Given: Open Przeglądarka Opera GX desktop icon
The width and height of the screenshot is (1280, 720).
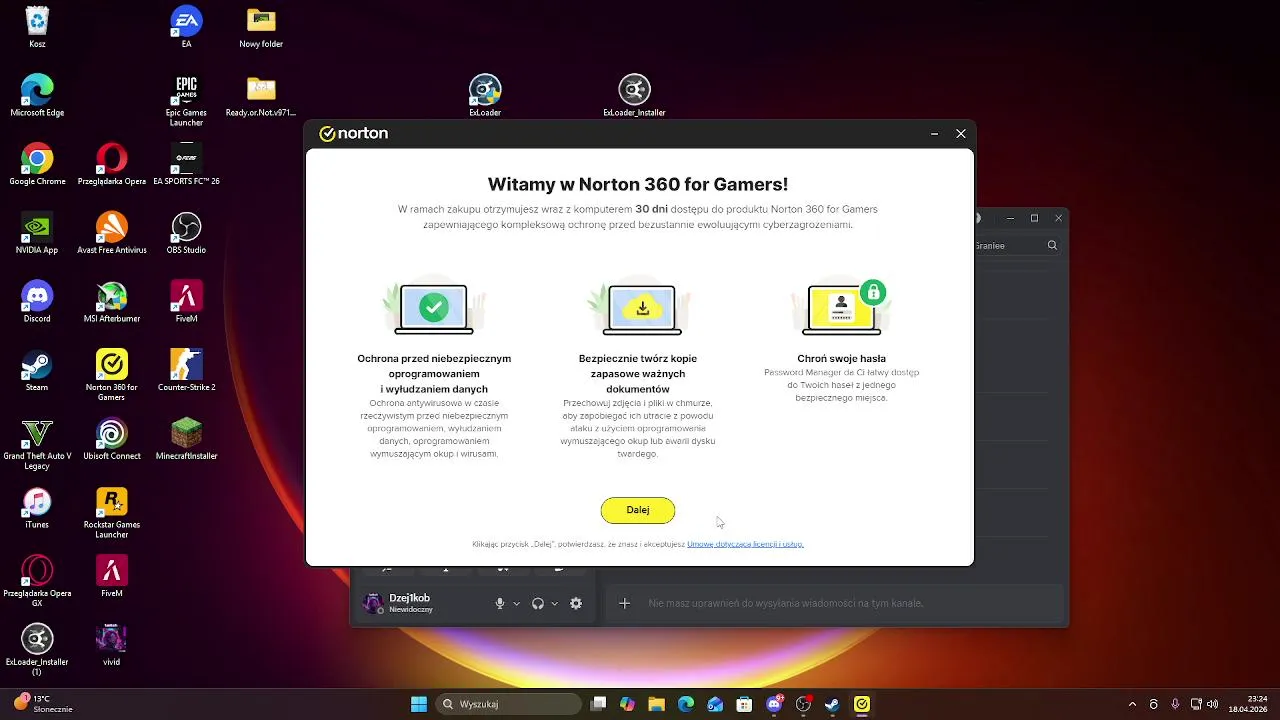Looking at the screenshot, I should [37, 581].
